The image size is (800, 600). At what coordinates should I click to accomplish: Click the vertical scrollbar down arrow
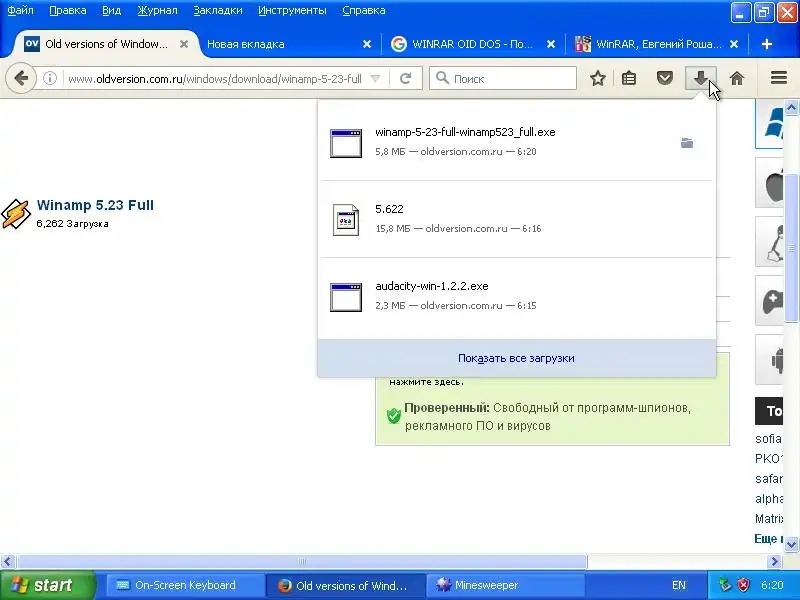click(791, 544)
